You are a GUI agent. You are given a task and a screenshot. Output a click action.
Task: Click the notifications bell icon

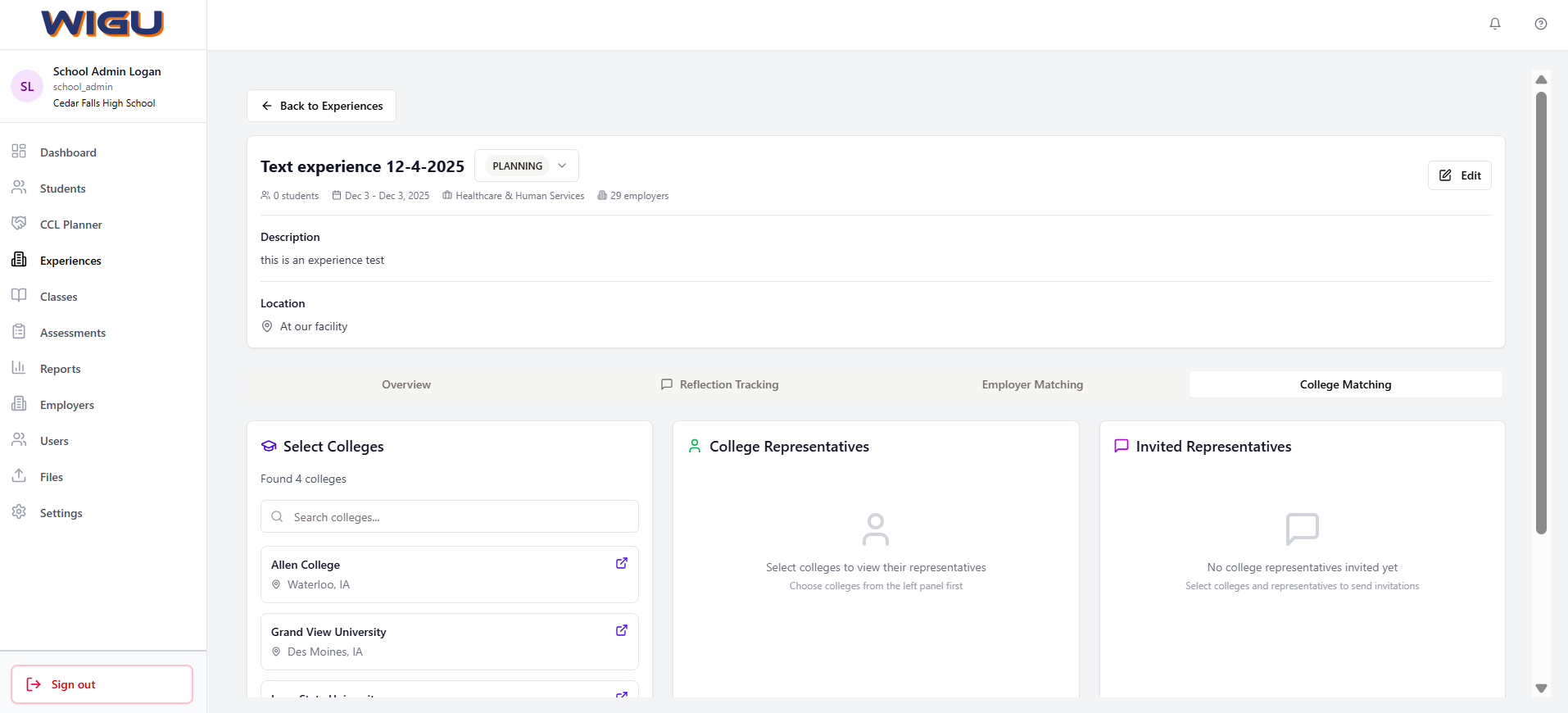point(1494,24)
